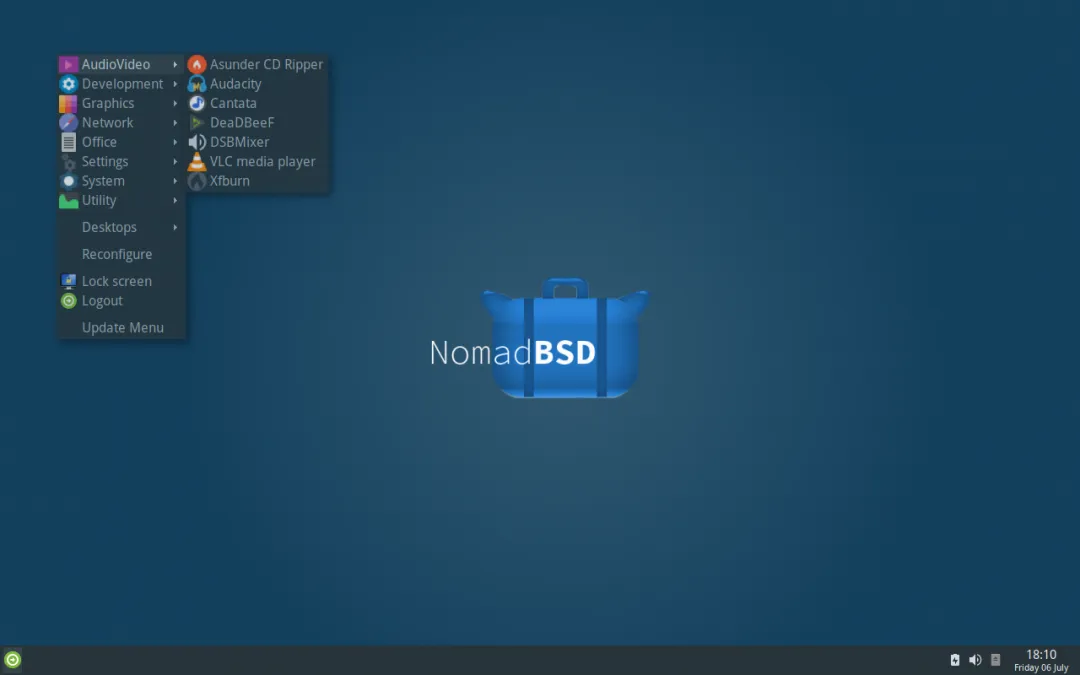This screenshot has width=1080, height=675.
Task: Choose Lock screen menu entry
Action: click(121, 281)
